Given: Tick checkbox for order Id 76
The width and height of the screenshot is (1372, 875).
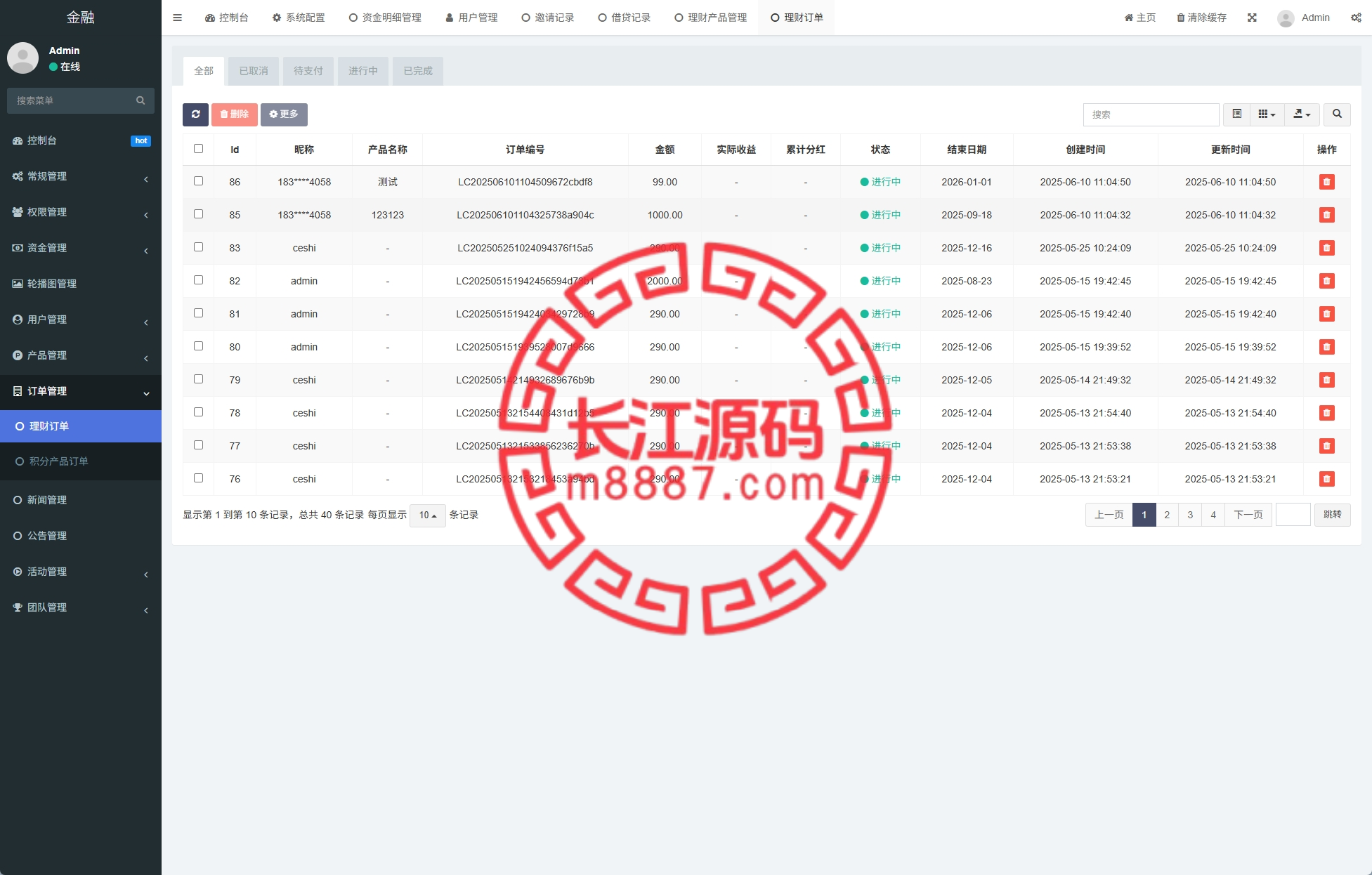Looking at the screenshot, I should coord(198,478).
